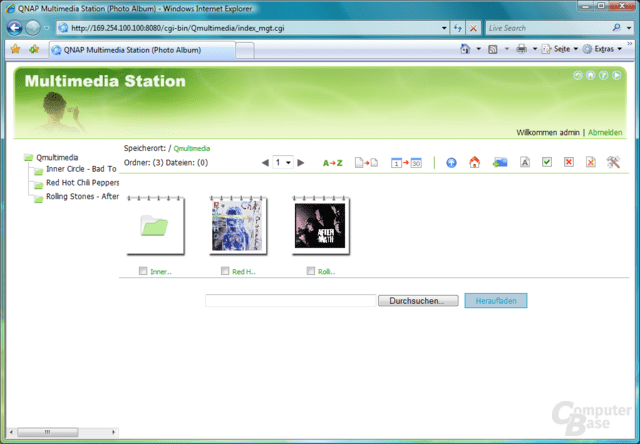This screenshot has height=444, width=640.
Task: Select Qmultimedia root in folder tree
Action: tap(57, 158)
